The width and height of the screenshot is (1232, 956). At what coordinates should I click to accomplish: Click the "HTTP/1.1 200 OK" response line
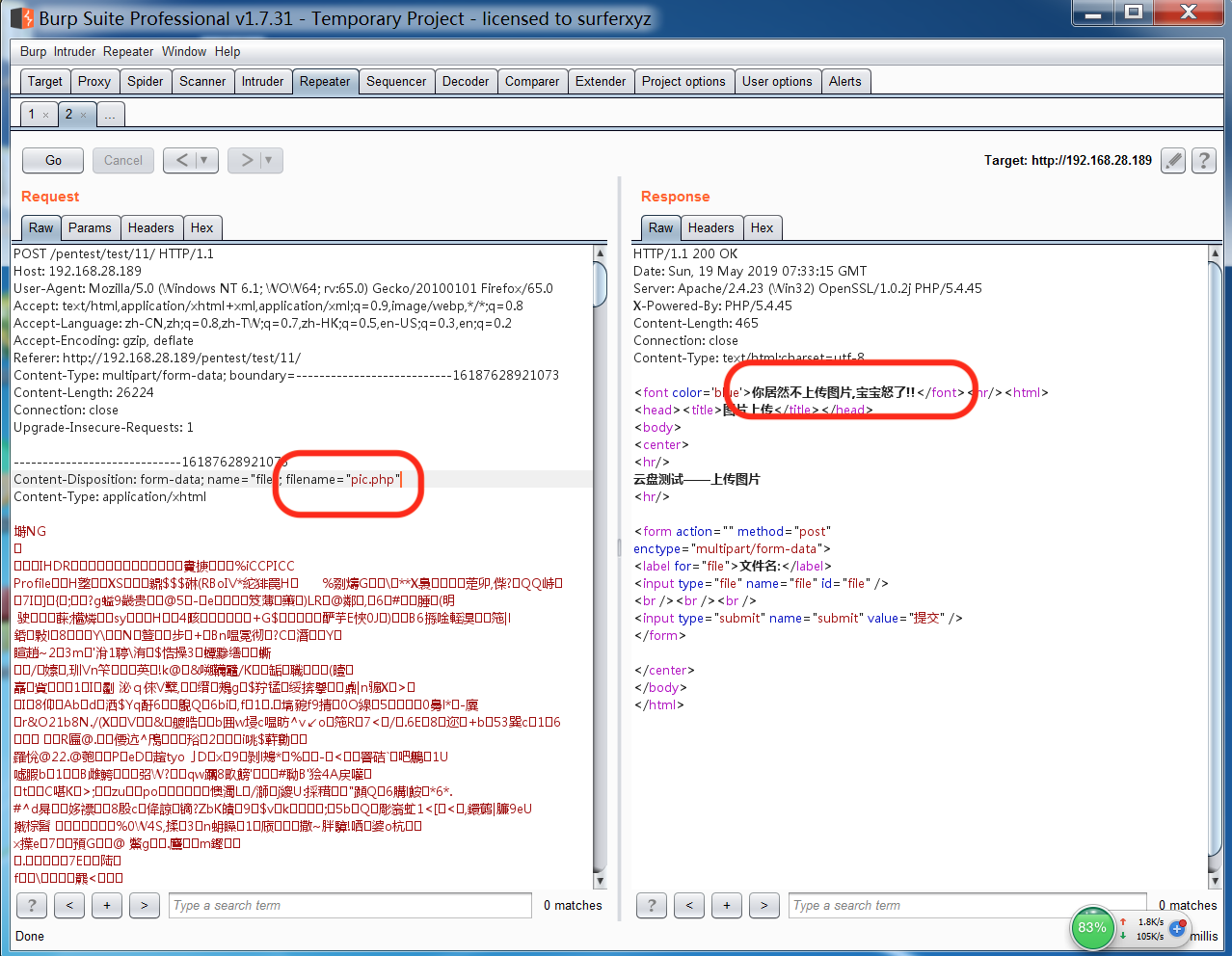coord(685,253)
